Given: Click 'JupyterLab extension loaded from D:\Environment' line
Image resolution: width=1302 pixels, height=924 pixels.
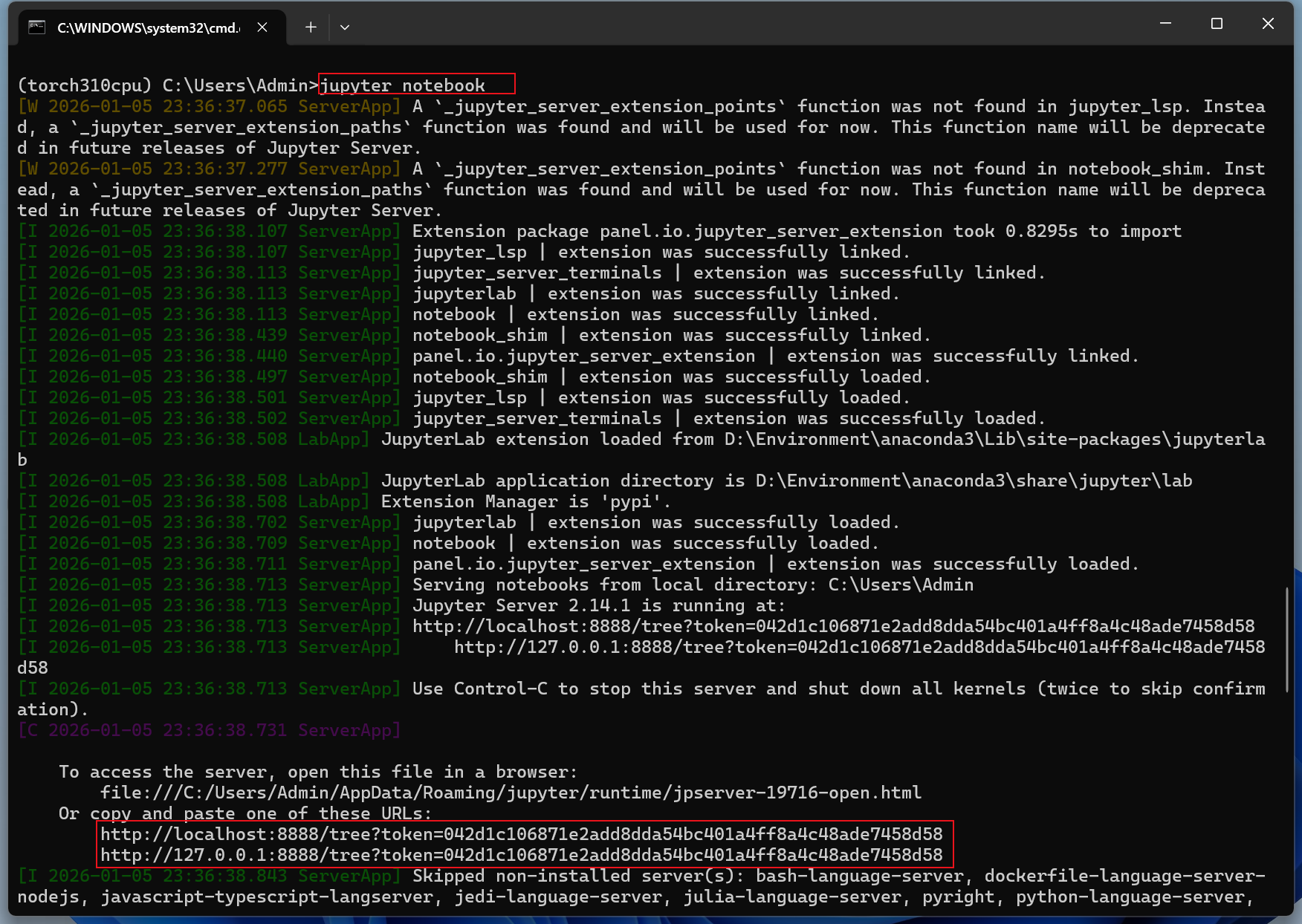Looking at the screenshot, I should click(x=641, y=449).
